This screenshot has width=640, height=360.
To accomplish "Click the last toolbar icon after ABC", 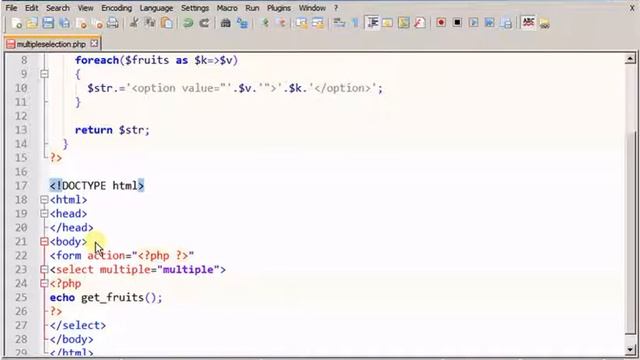I will point(544,23).
